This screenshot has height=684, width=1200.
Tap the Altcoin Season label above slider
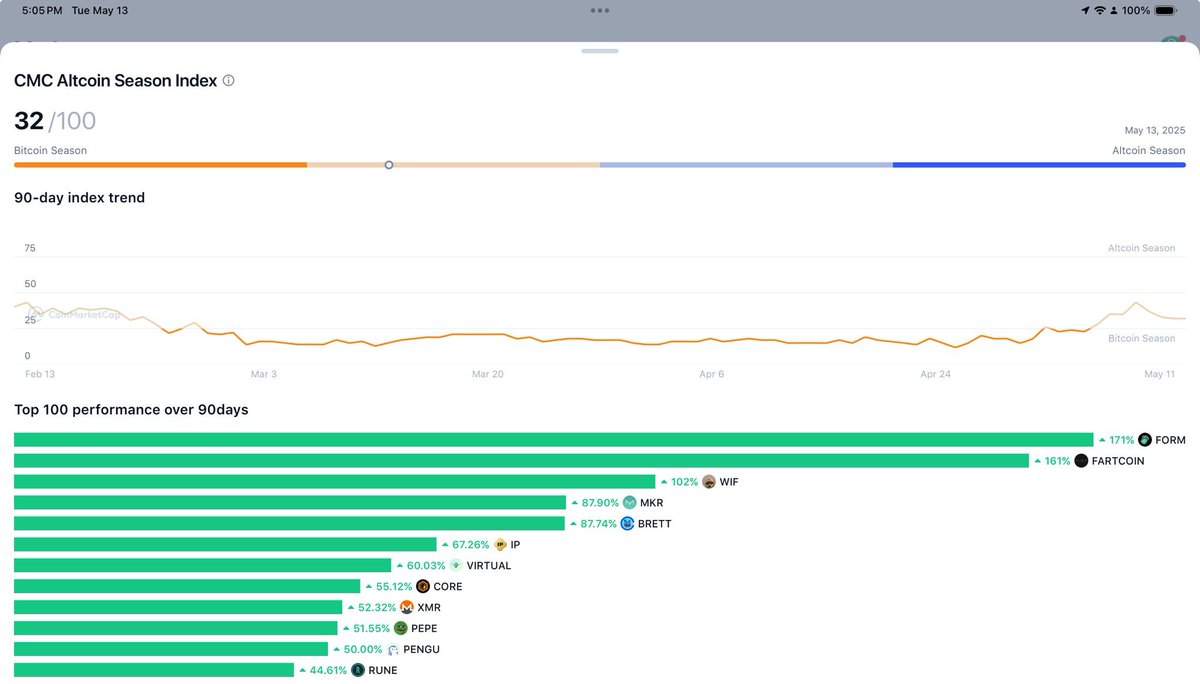point(1149,151)
